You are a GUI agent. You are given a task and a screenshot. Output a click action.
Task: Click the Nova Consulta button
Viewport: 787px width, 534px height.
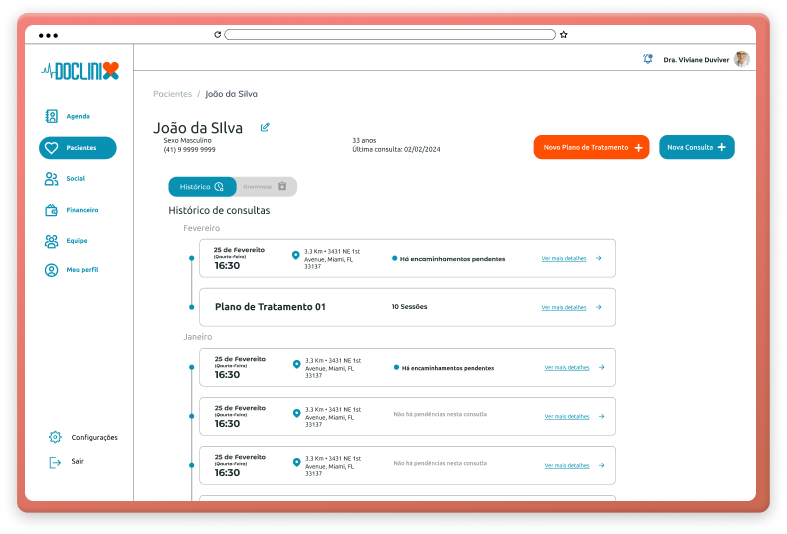coord(696,147)
